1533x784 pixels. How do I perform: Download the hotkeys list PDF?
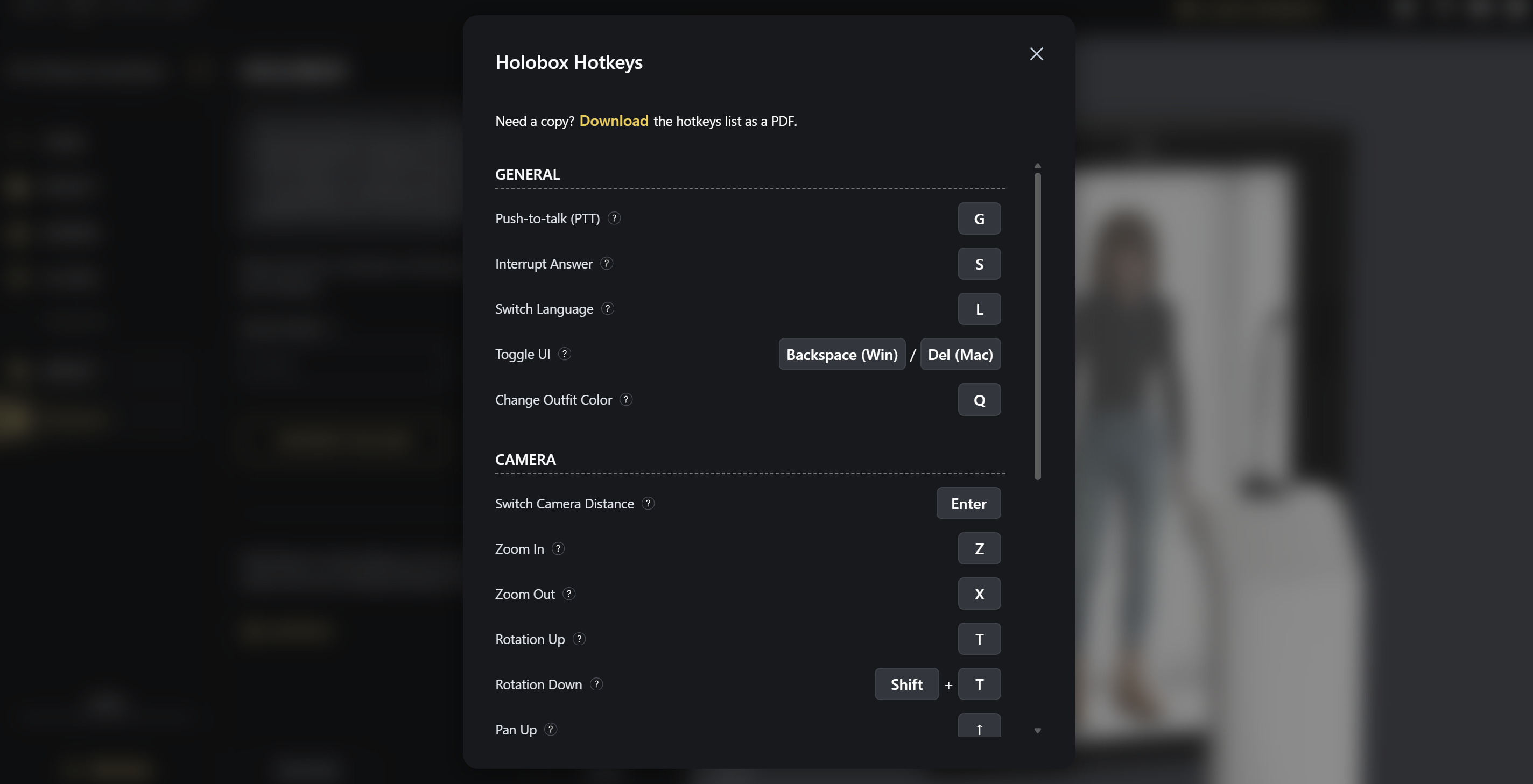click(614, 121)
